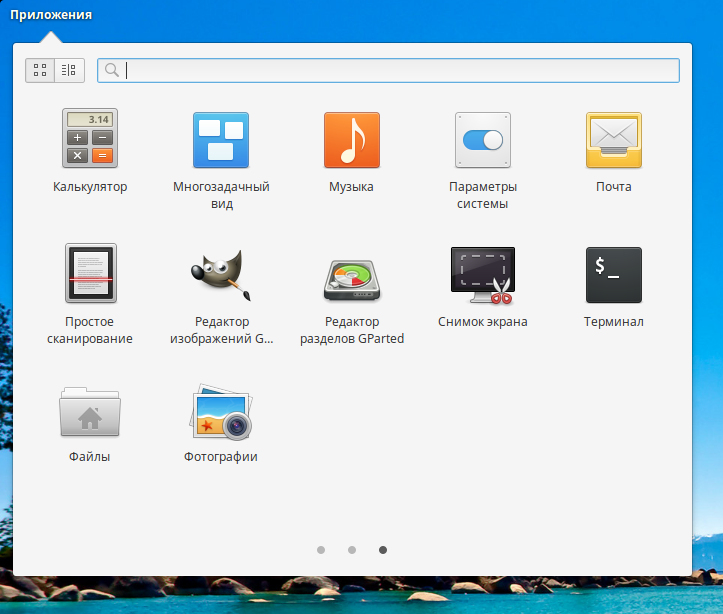
Task: Open Параметры системы
Action: click(x=483, y=139)
